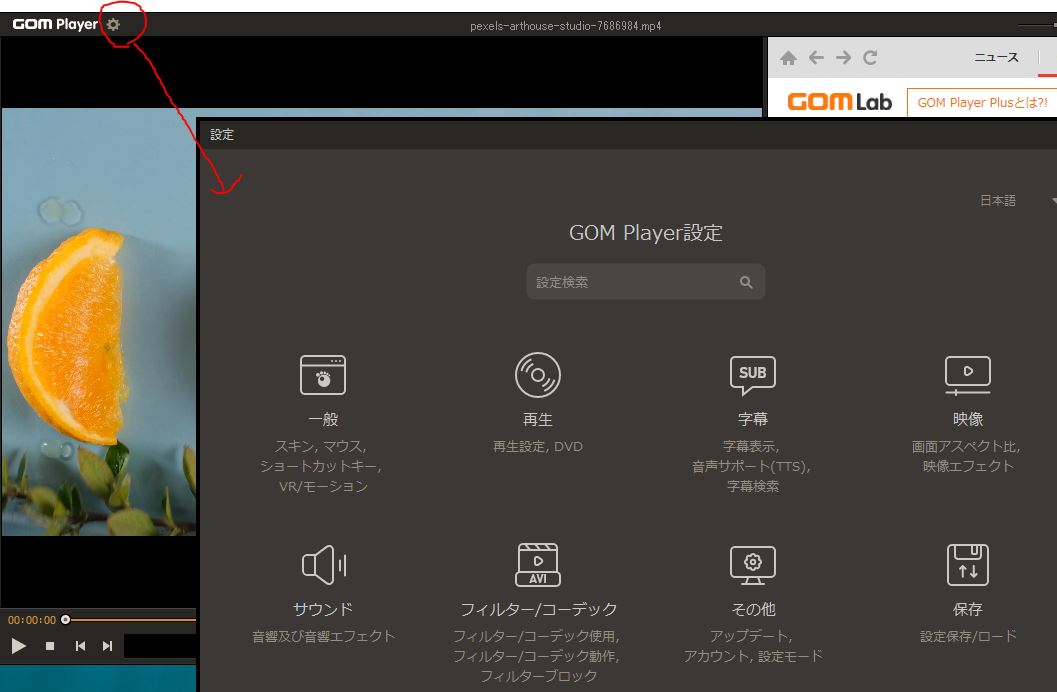
Task: Select the 映像 category label
Action: click(967, 419)
